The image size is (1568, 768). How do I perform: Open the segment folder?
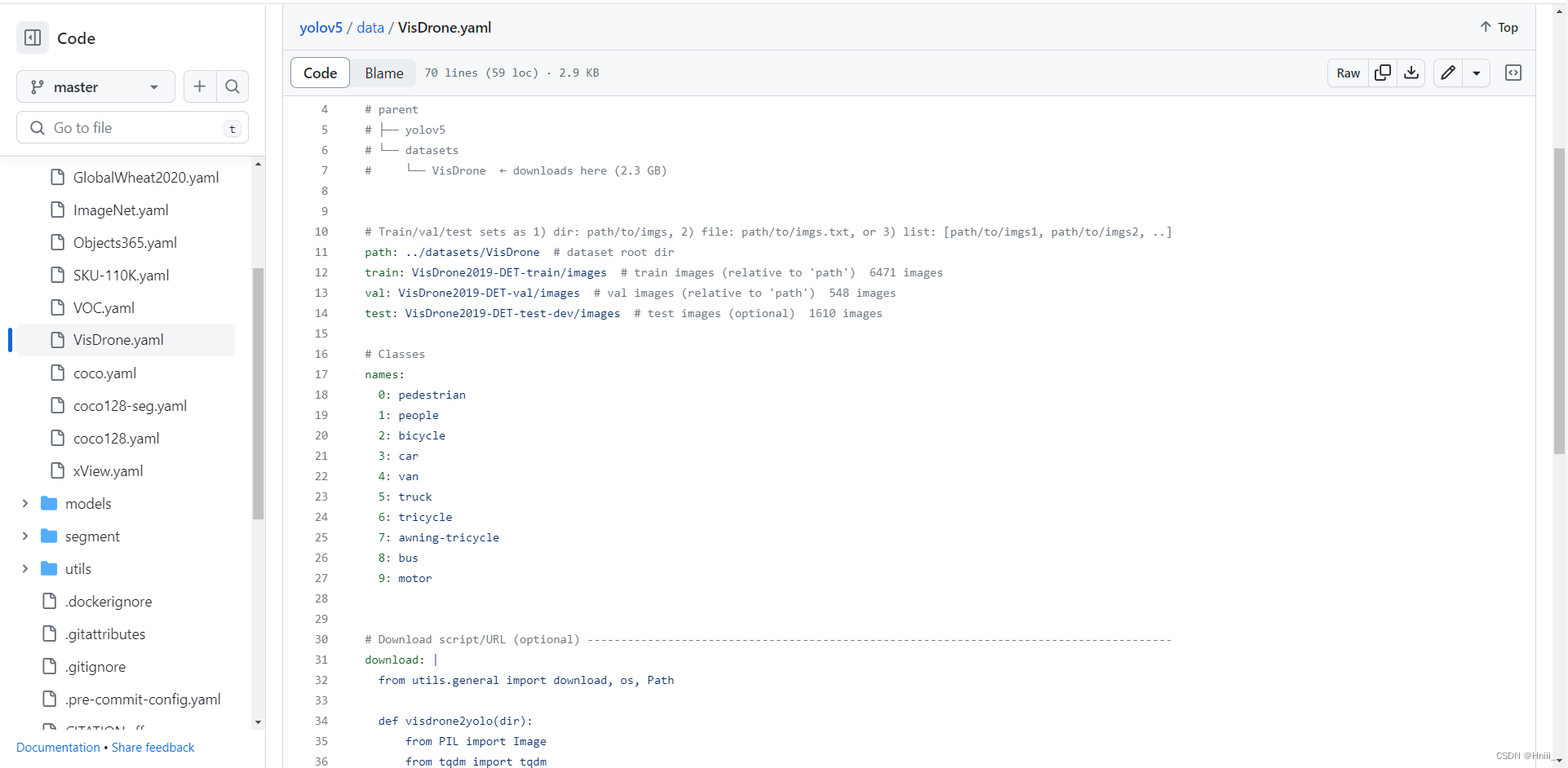point(92,536)
